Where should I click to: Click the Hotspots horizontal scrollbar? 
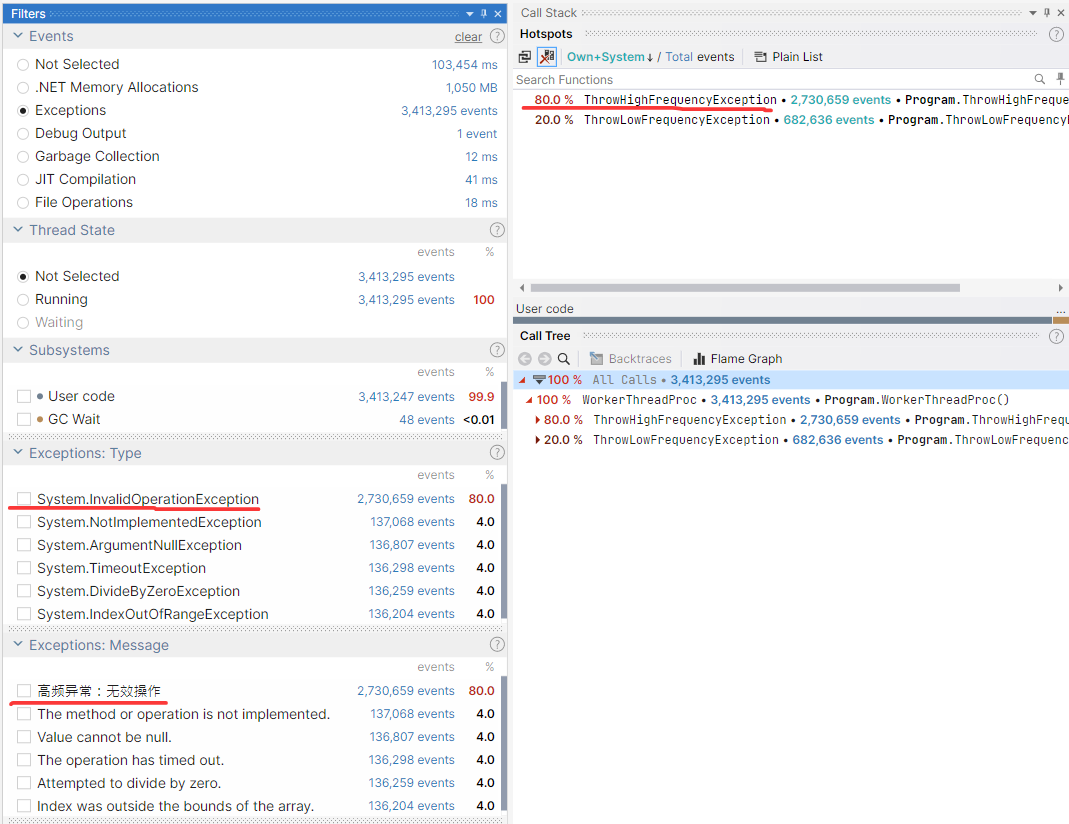click(x=745, y=288)
